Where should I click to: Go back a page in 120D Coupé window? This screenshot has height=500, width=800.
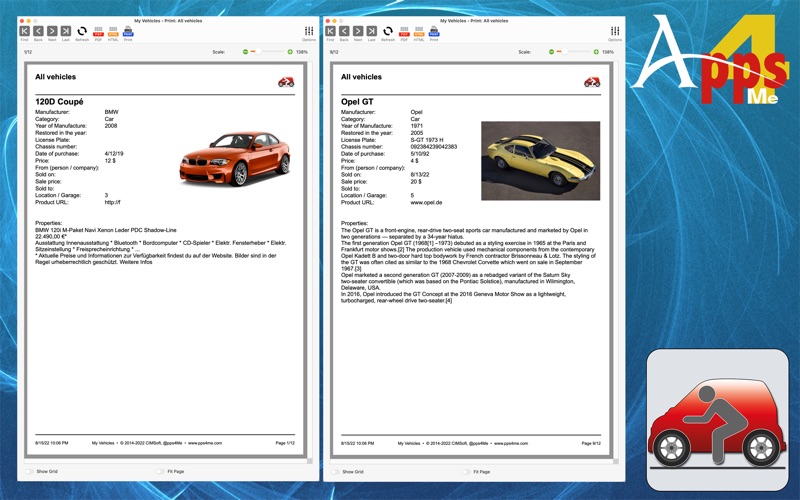pos(38,32)
